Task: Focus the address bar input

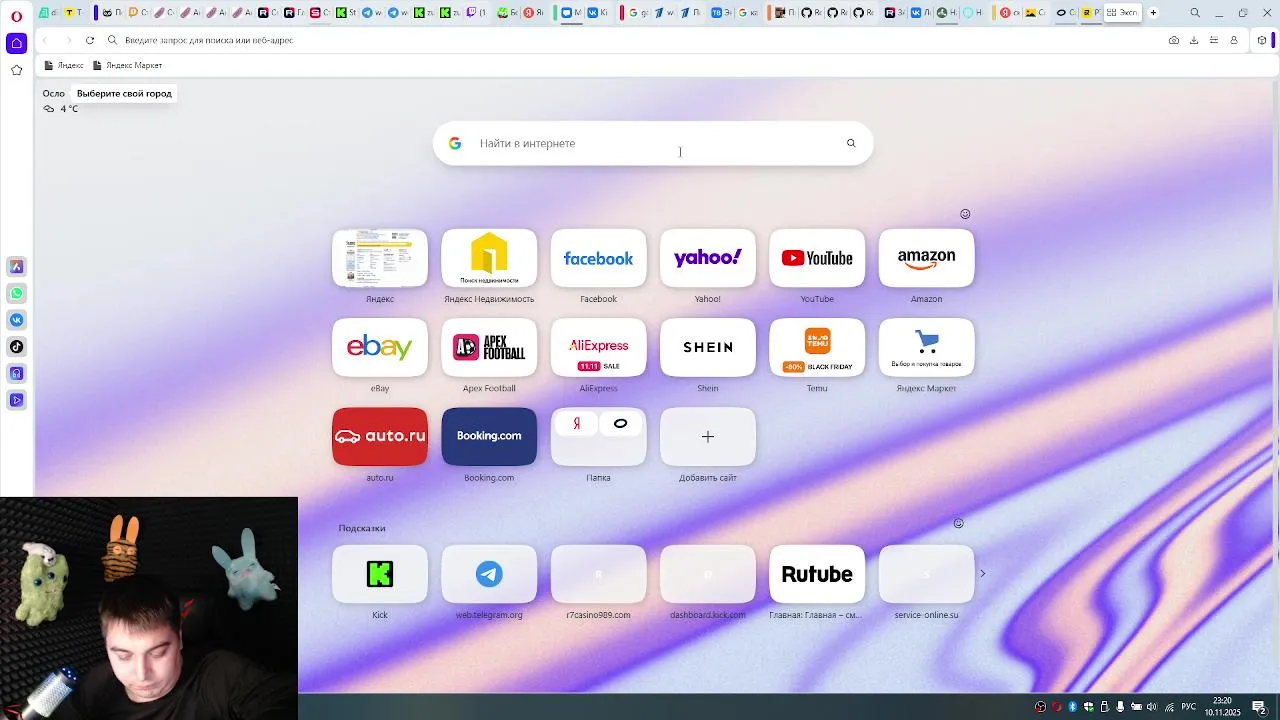Action: 640,40
